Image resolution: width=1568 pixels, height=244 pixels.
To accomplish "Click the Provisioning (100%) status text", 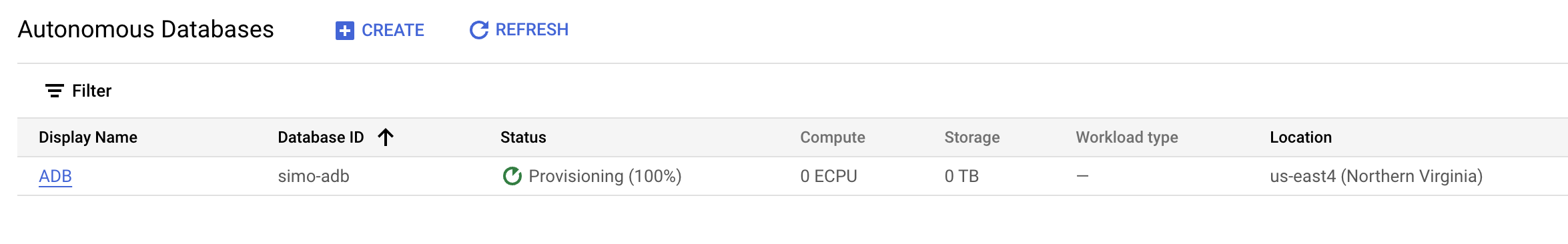I will pos(605,176).
